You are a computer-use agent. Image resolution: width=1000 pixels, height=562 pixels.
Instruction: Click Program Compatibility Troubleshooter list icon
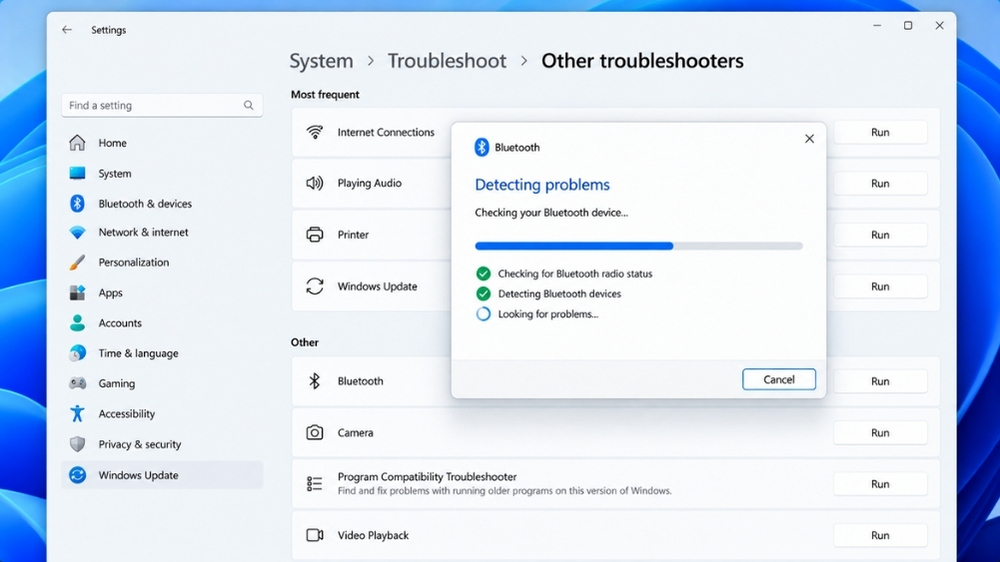(x=314, y=484)
